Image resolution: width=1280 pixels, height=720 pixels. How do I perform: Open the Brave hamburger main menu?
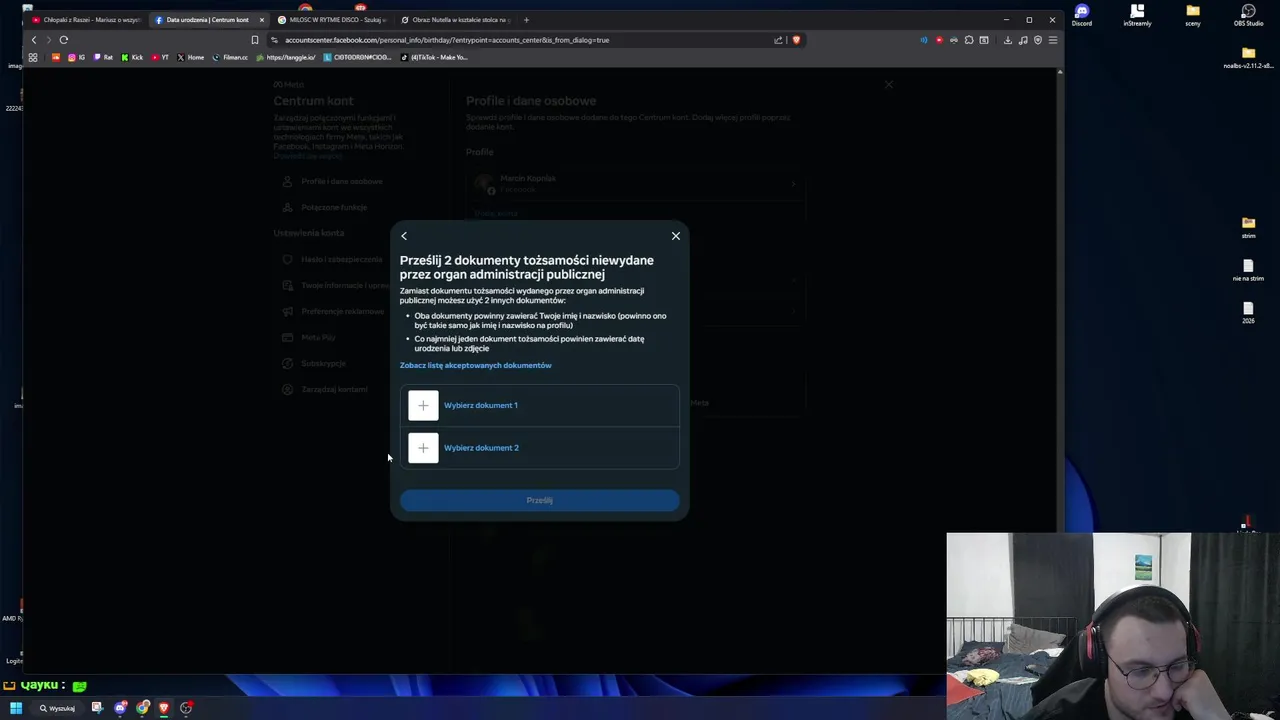1053,40
